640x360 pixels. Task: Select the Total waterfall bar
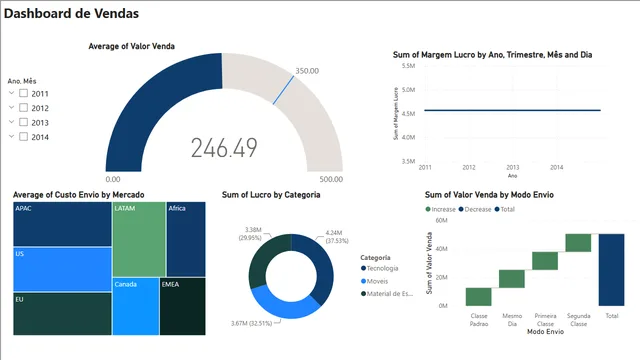[611, 270]
